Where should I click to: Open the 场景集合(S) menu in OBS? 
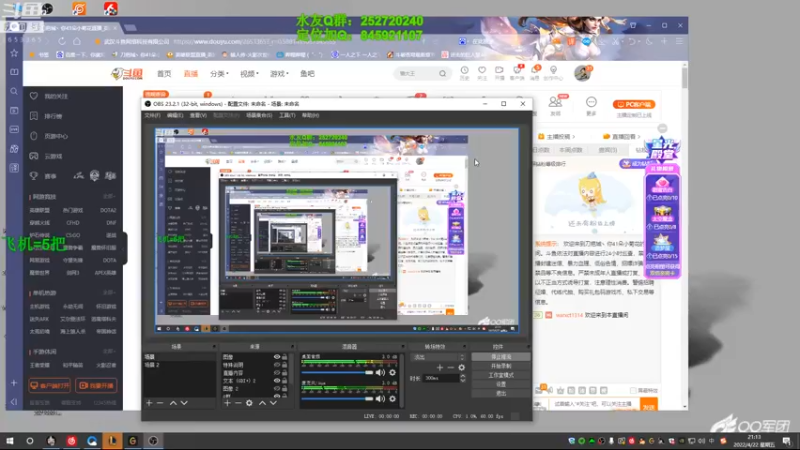coord(259,115)
